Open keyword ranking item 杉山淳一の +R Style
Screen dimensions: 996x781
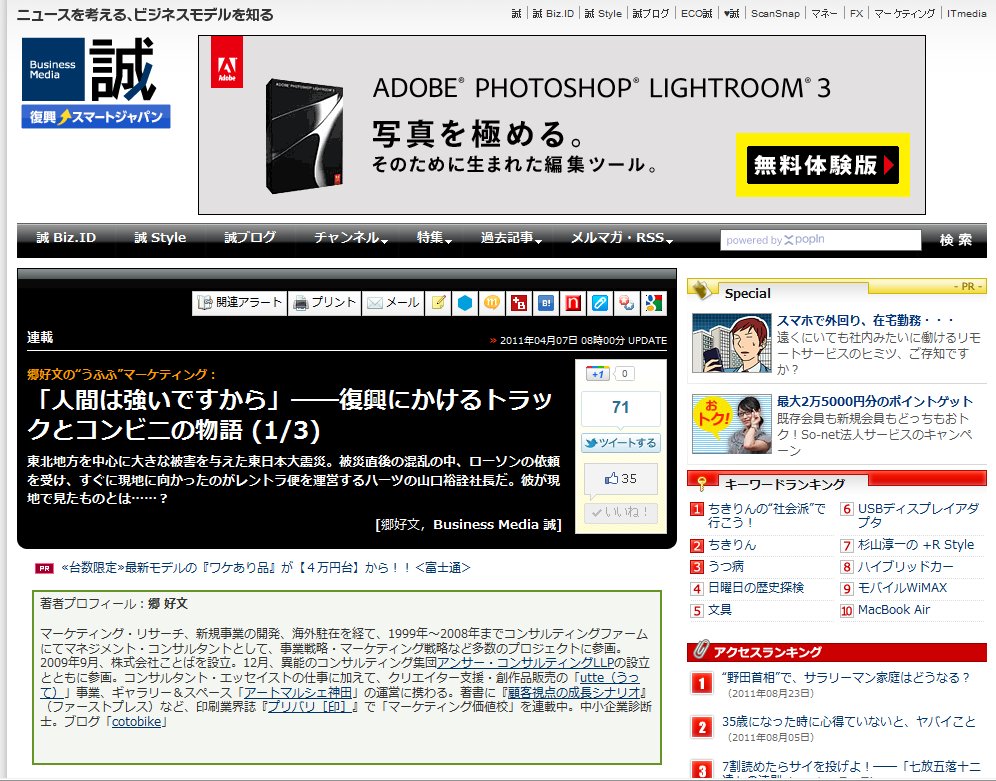point(916,545)
